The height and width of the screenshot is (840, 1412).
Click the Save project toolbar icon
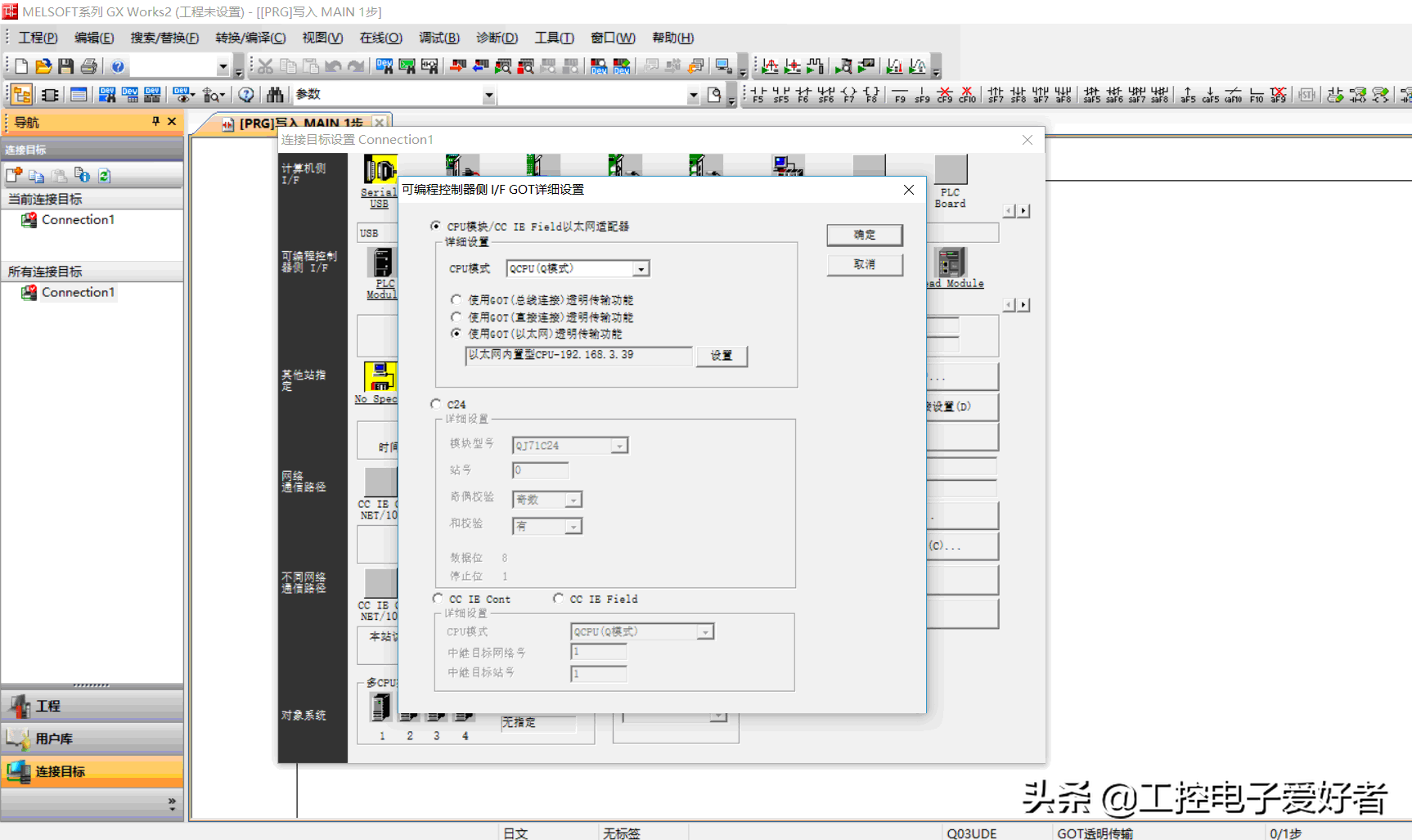point(66,66)
